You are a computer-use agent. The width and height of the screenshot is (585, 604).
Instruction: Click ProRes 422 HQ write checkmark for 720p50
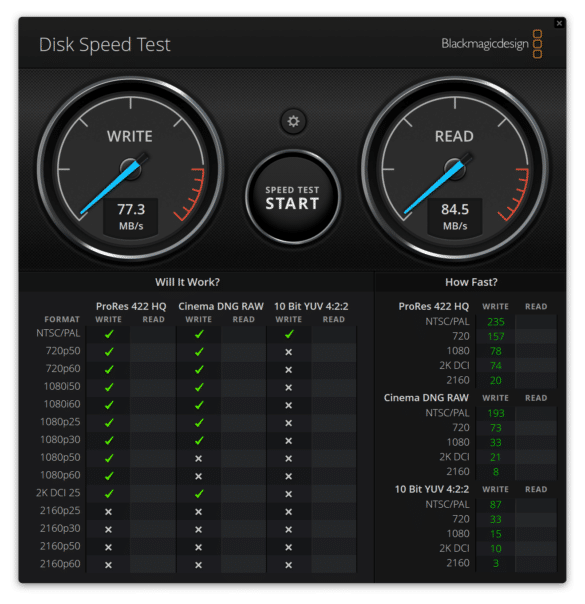(x=109, y=352)
